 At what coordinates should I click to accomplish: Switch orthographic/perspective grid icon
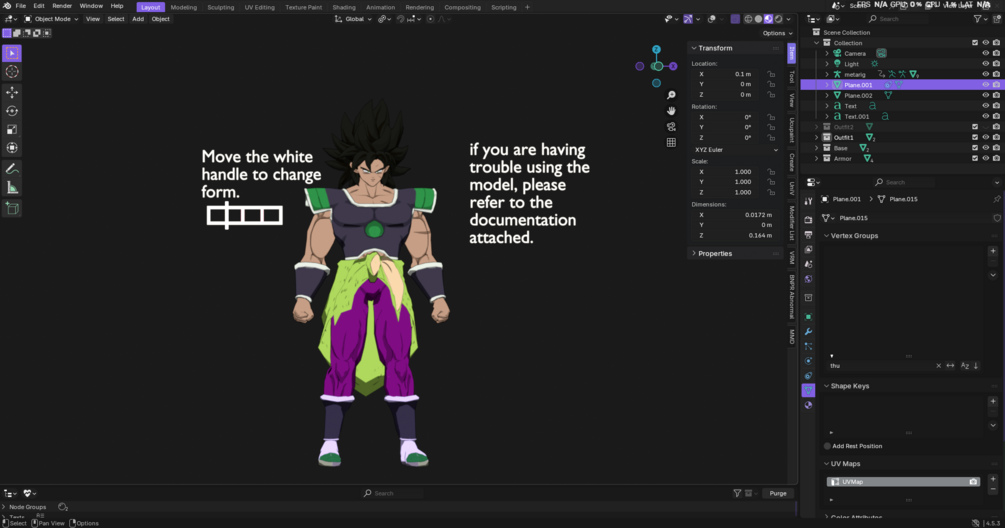[x=671, y=142]
